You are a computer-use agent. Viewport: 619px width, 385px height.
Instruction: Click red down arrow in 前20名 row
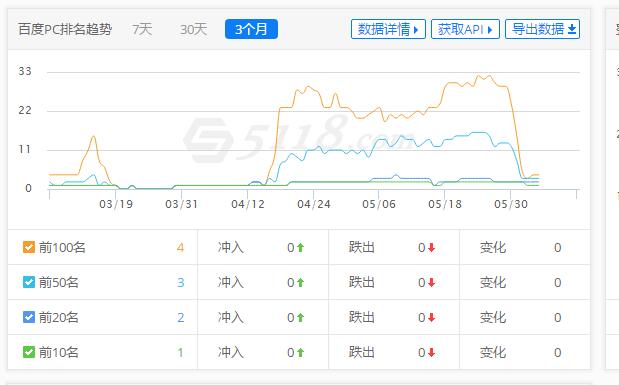point(431,317)
